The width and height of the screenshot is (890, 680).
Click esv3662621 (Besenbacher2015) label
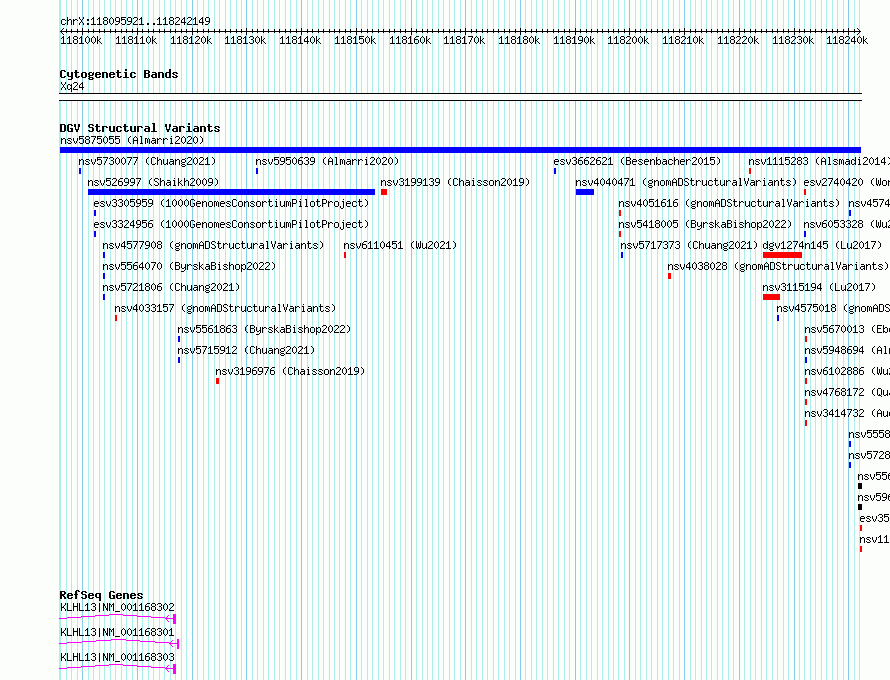pyautogui.click(x=637, y=161)
